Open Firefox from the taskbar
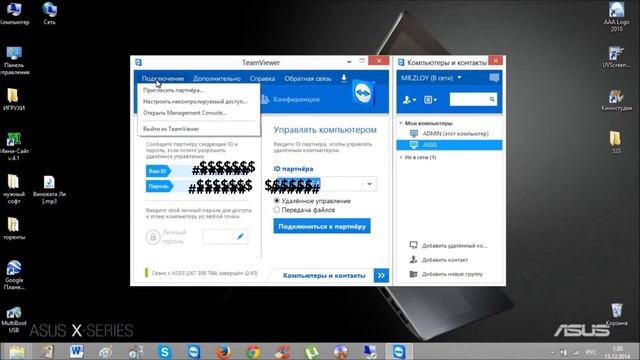 tap(223, 351)
